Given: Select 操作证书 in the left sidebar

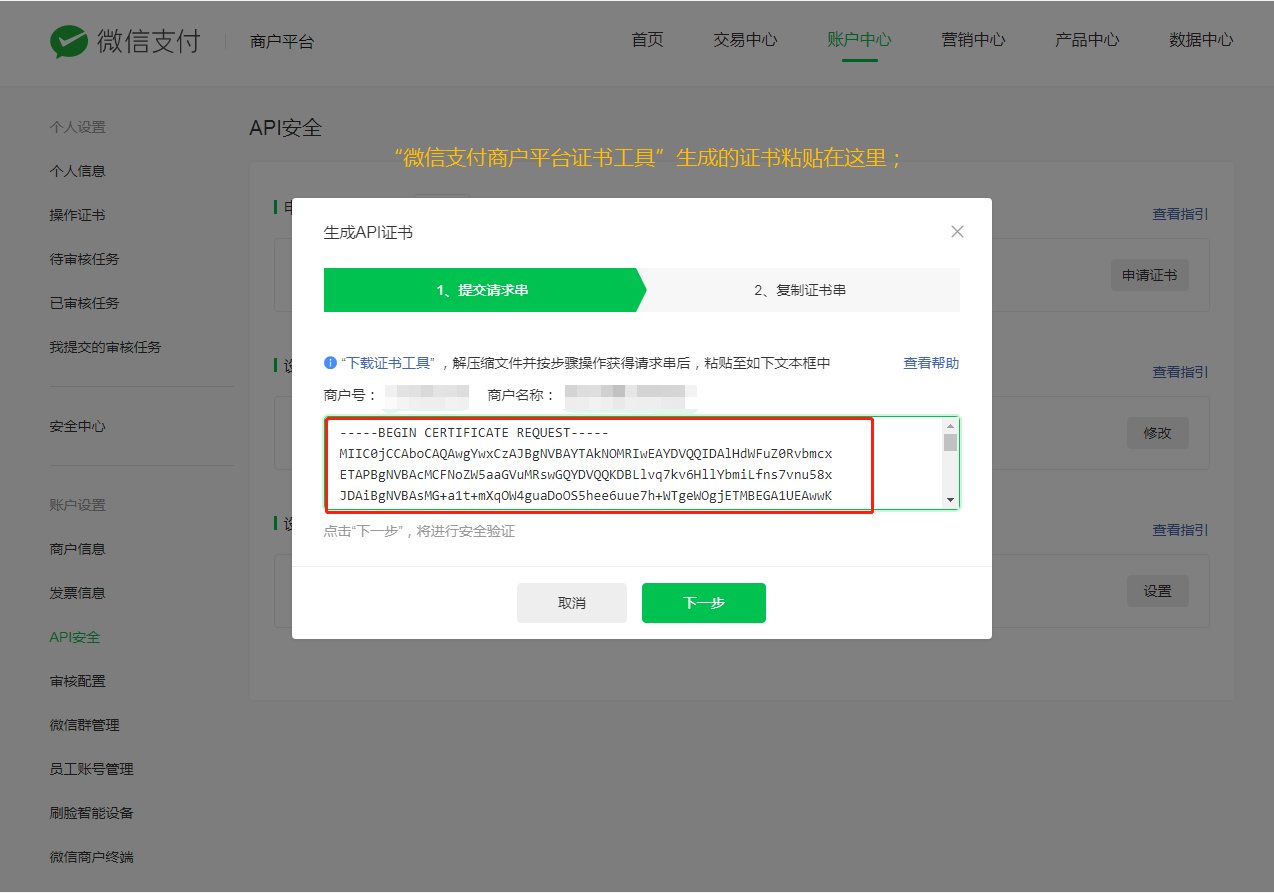Looking at the screenshot, I should tap(77, 215).
